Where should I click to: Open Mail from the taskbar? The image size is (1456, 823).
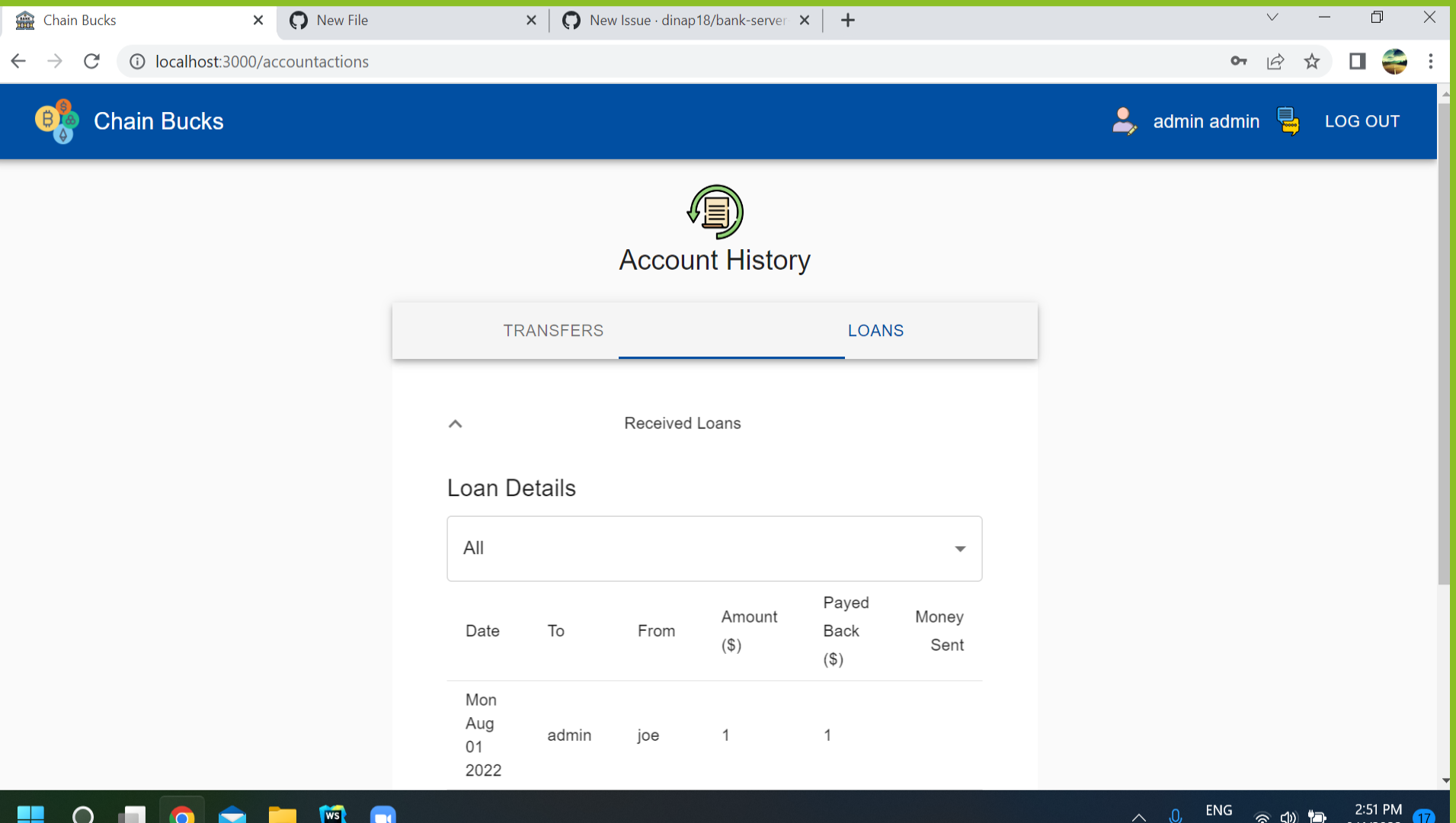tap(232, 813)
